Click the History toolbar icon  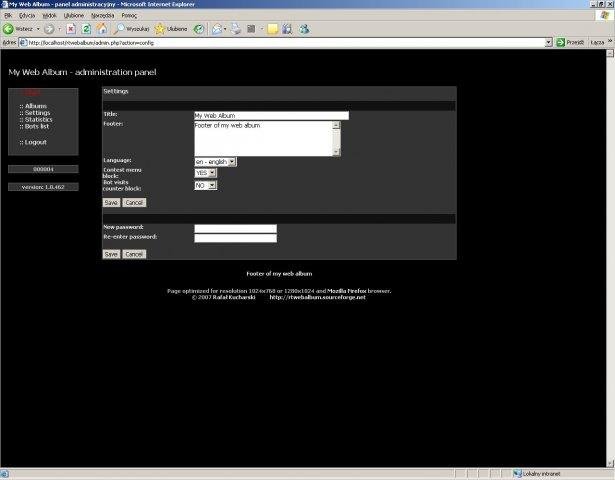tap(199, 29)
